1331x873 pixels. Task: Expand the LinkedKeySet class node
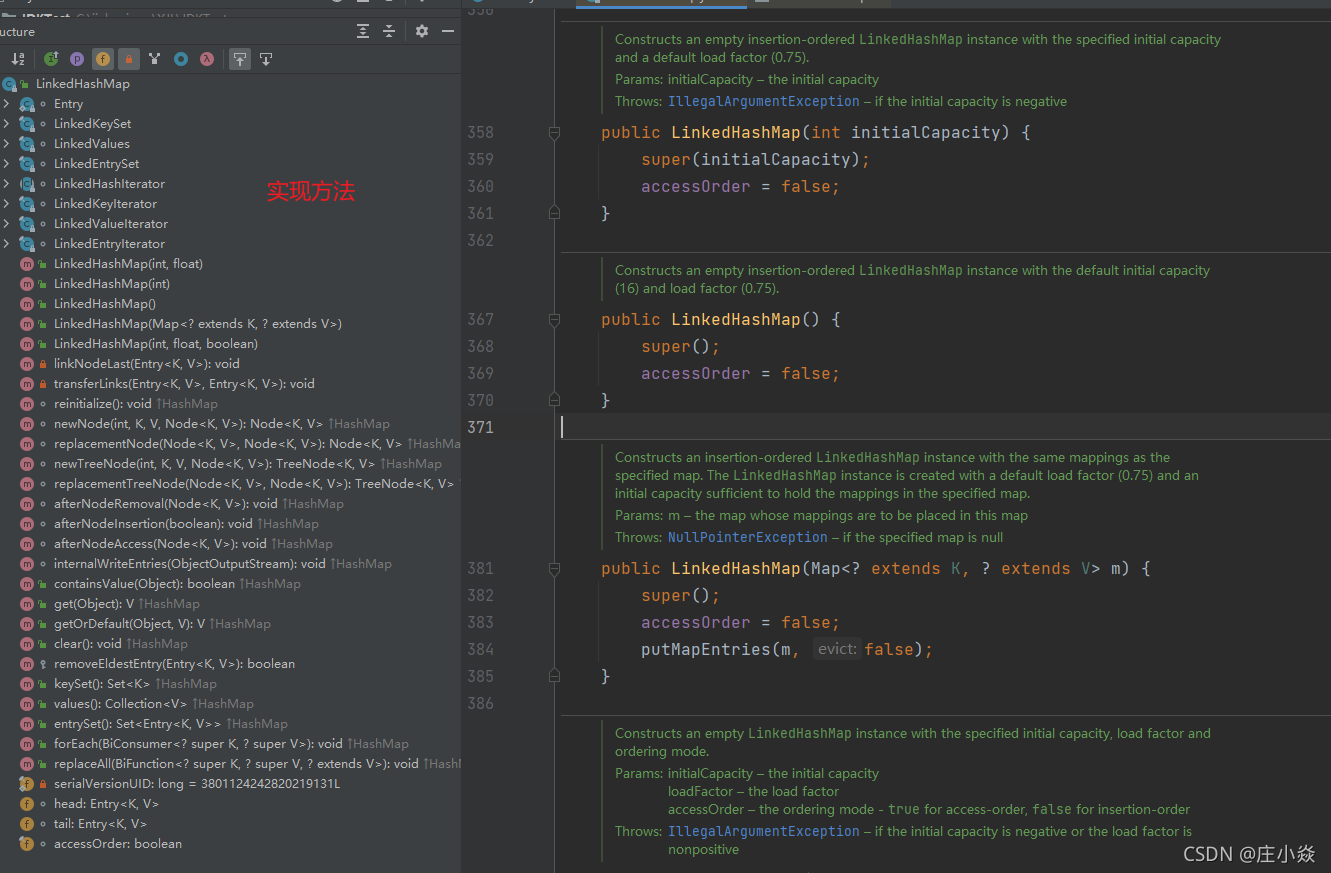click(6, 124)
